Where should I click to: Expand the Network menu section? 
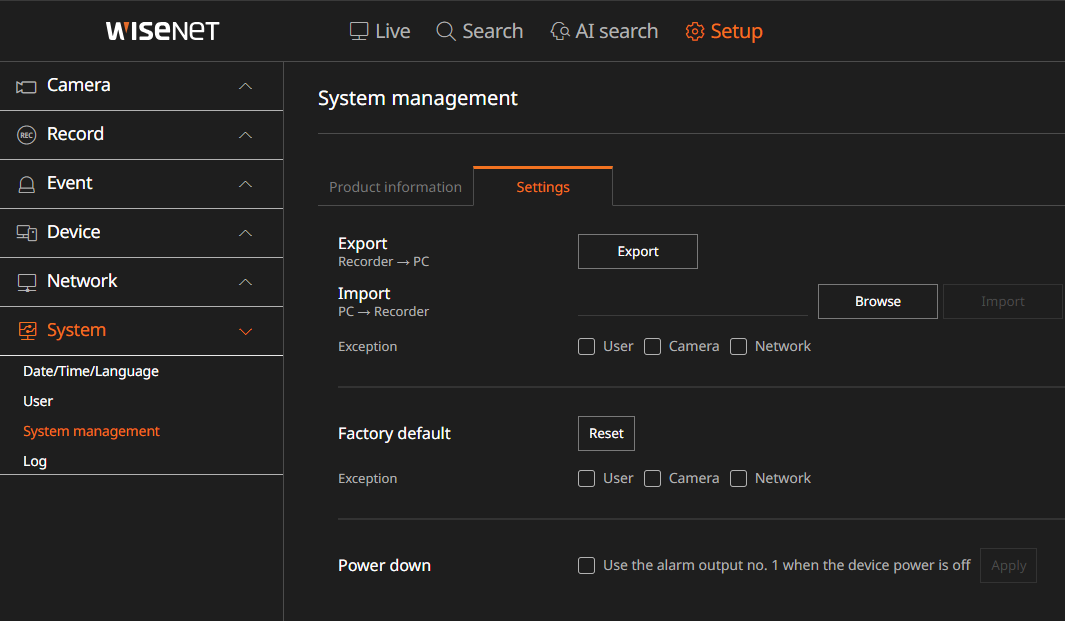245,281
